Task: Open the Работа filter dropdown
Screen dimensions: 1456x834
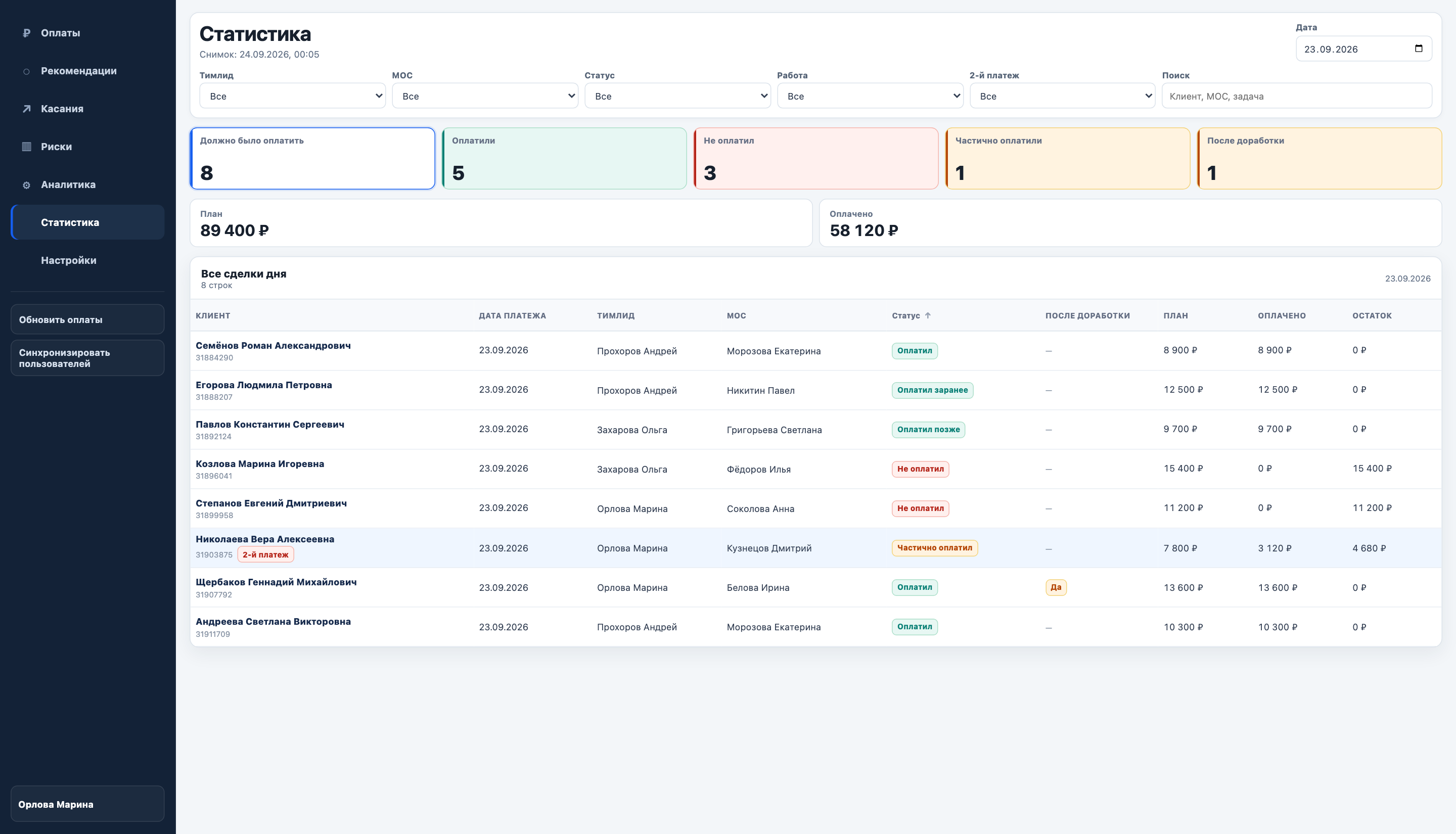Action: tap(870, 96)
